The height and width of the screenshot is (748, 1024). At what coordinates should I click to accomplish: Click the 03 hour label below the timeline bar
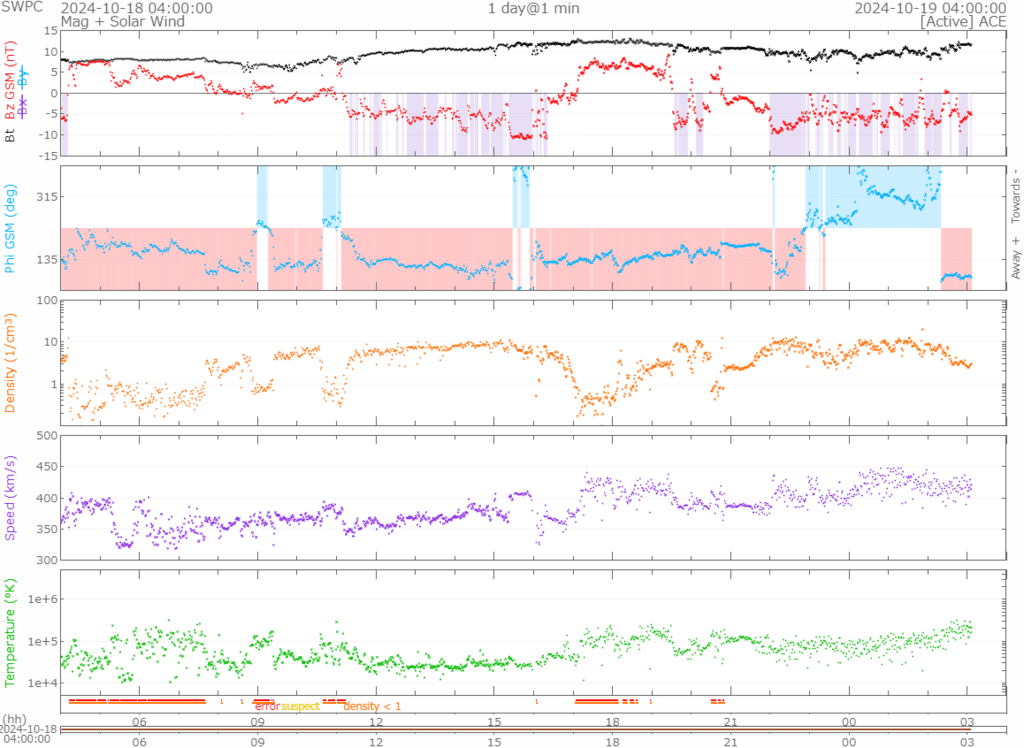(967, 741)
